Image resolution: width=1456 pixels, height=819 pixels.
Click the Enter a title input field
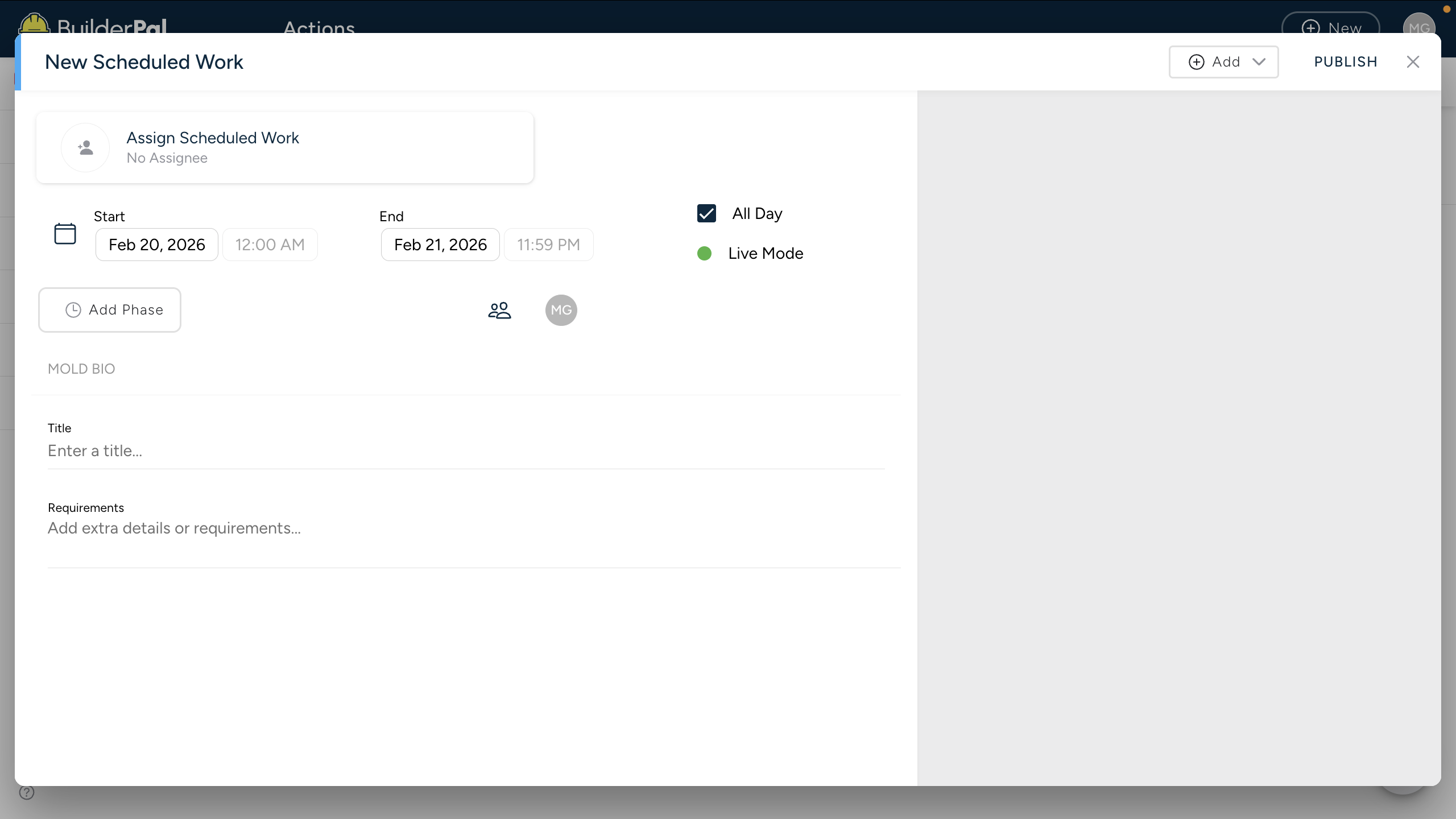(x=465, y=451)
